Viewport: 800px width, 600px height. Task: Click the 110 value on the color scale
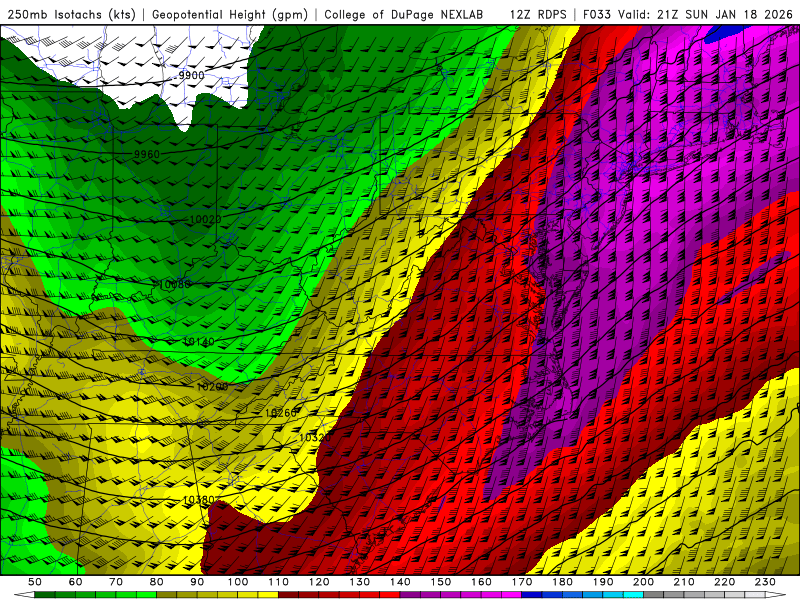coord(279,582)
